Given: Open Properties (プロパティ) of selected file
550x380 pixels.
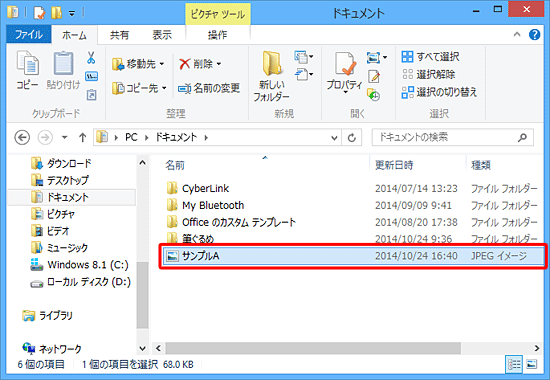Looking at the screenshot, I should pos(344,72).
